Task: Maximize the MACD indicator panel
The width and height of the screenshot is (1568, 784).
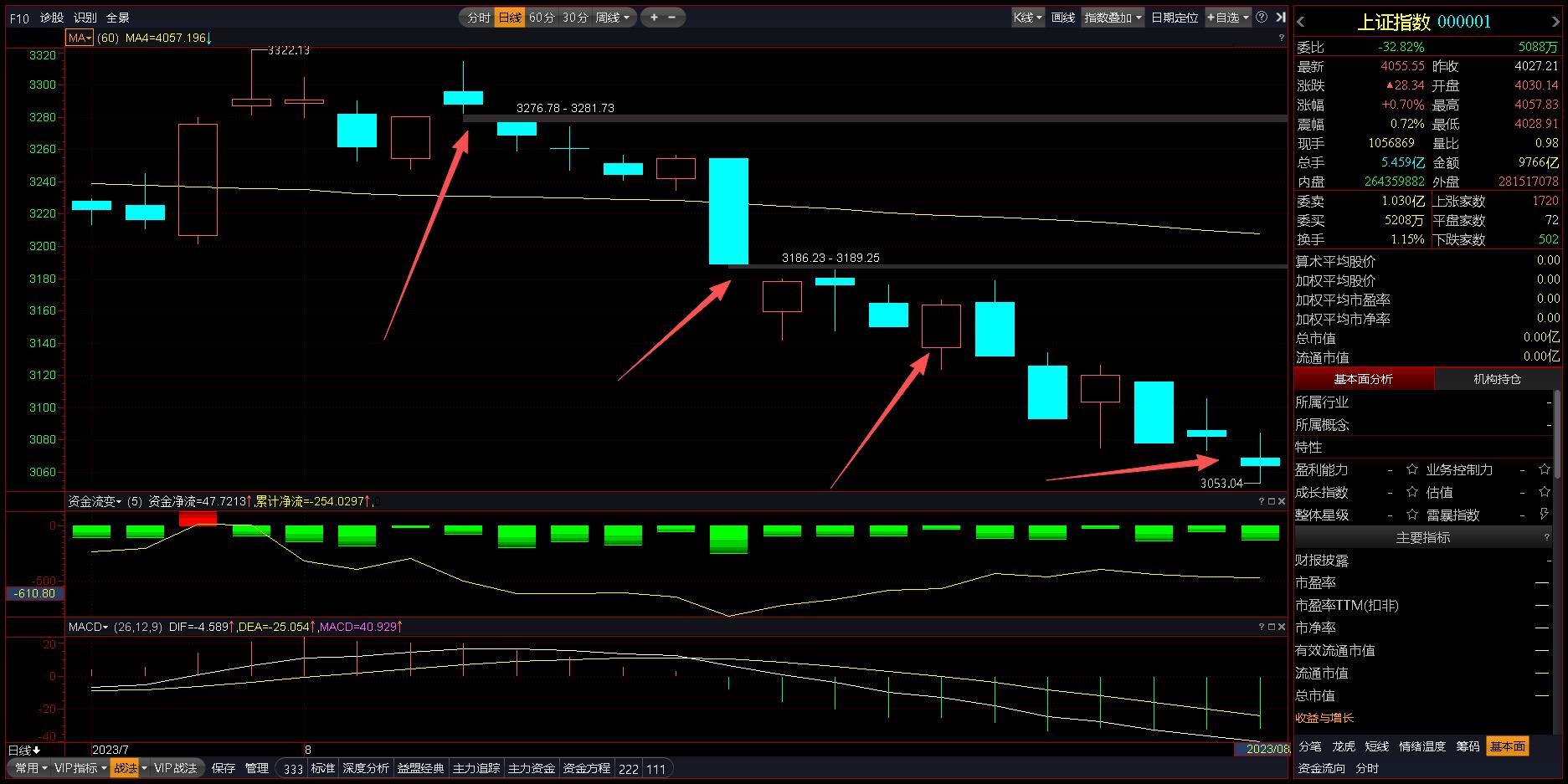Action: [1272, 627]
